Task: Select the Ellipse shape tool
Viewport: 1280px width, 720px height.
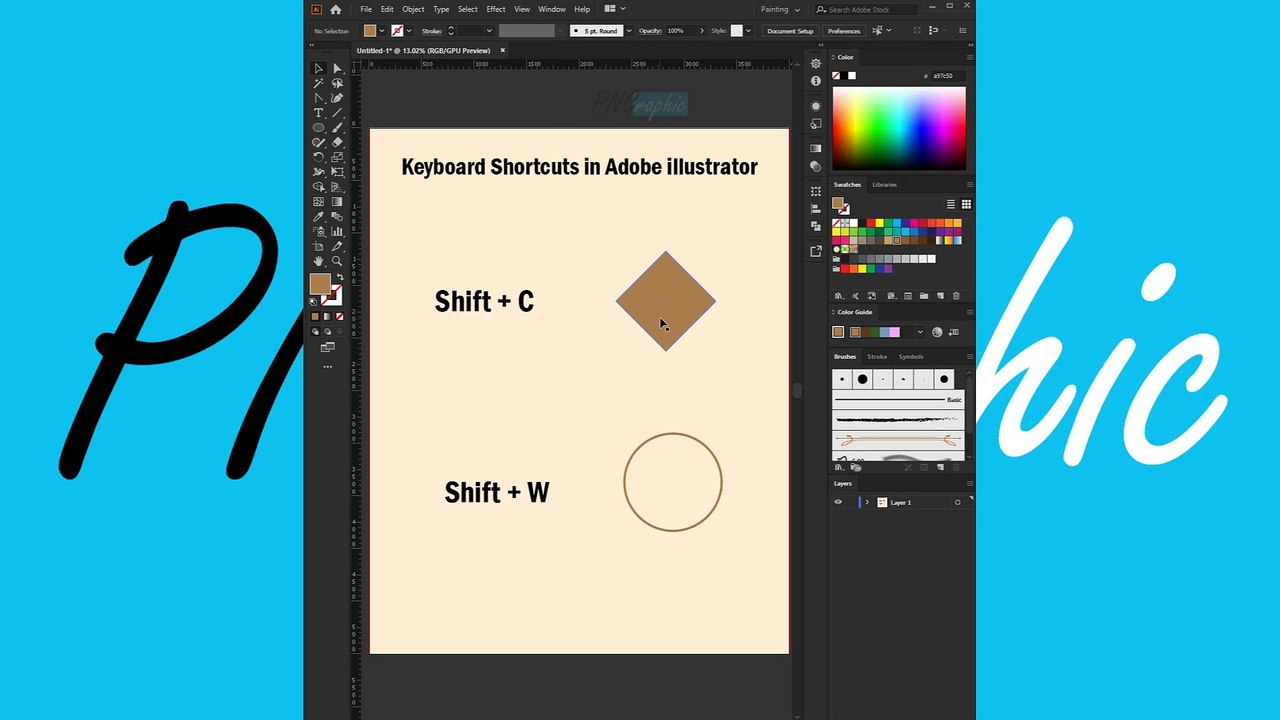Action: (x=318, y=128)
